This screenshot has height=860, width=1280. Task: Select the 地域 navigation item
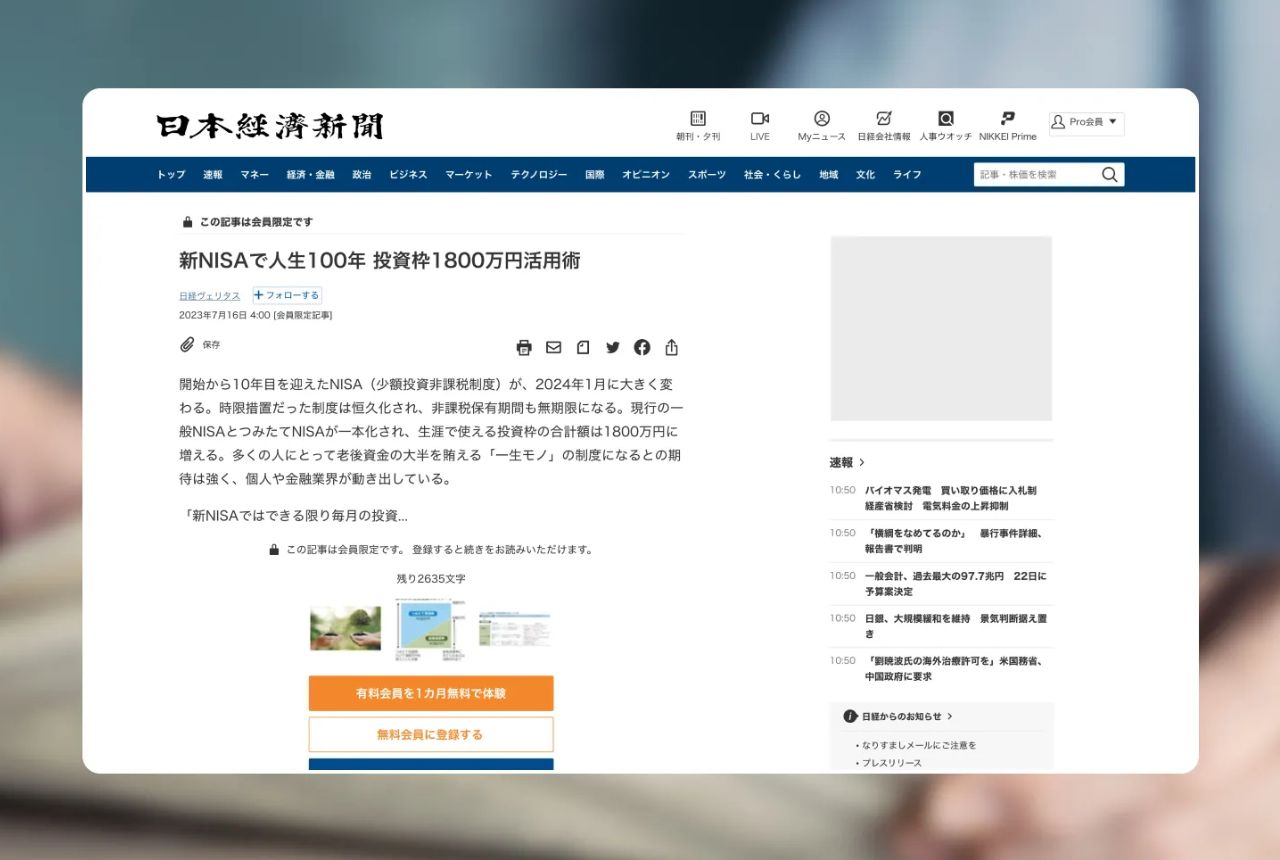829,175
